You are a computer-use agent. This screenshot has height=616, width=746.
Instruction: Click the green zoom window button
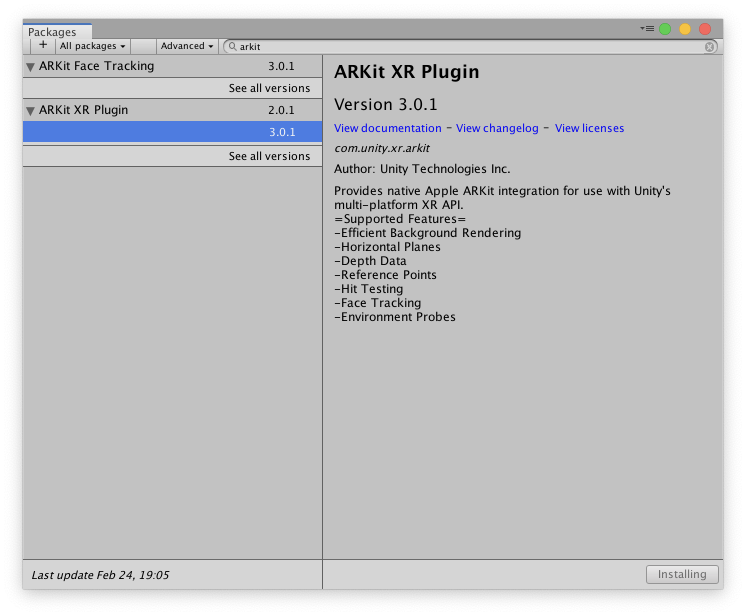click(665, 29)
